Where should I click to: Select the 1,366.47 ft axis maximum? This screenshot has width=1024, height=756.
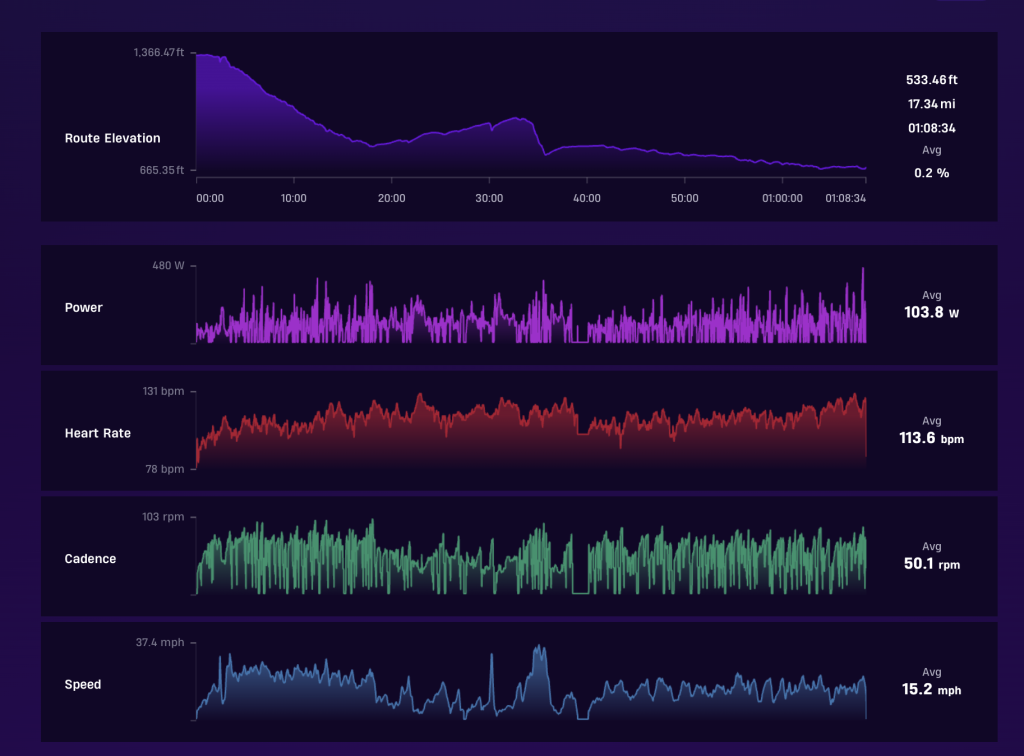click(x=159, y=52)
